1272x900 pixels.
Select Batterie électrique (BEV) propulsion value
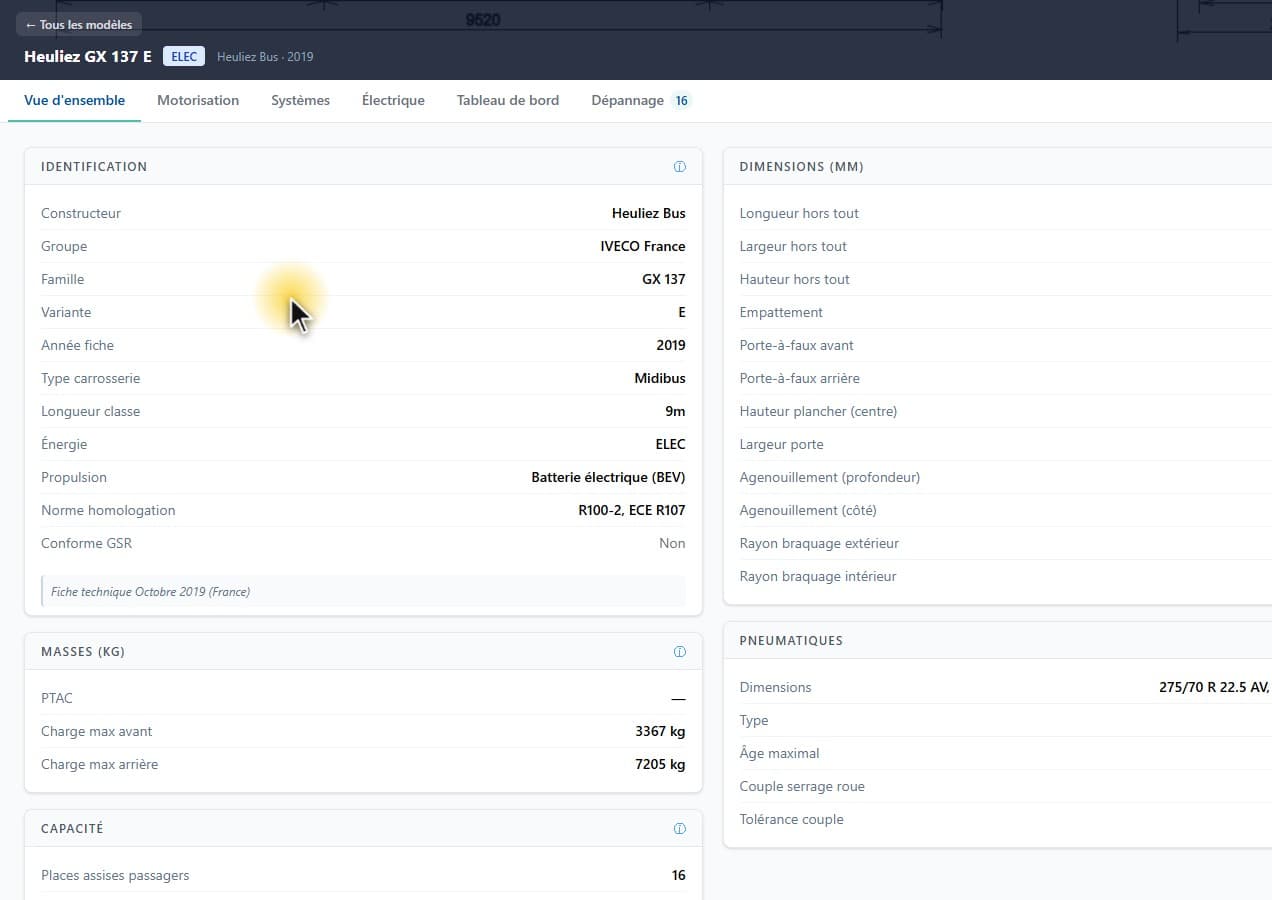point(608,477)
